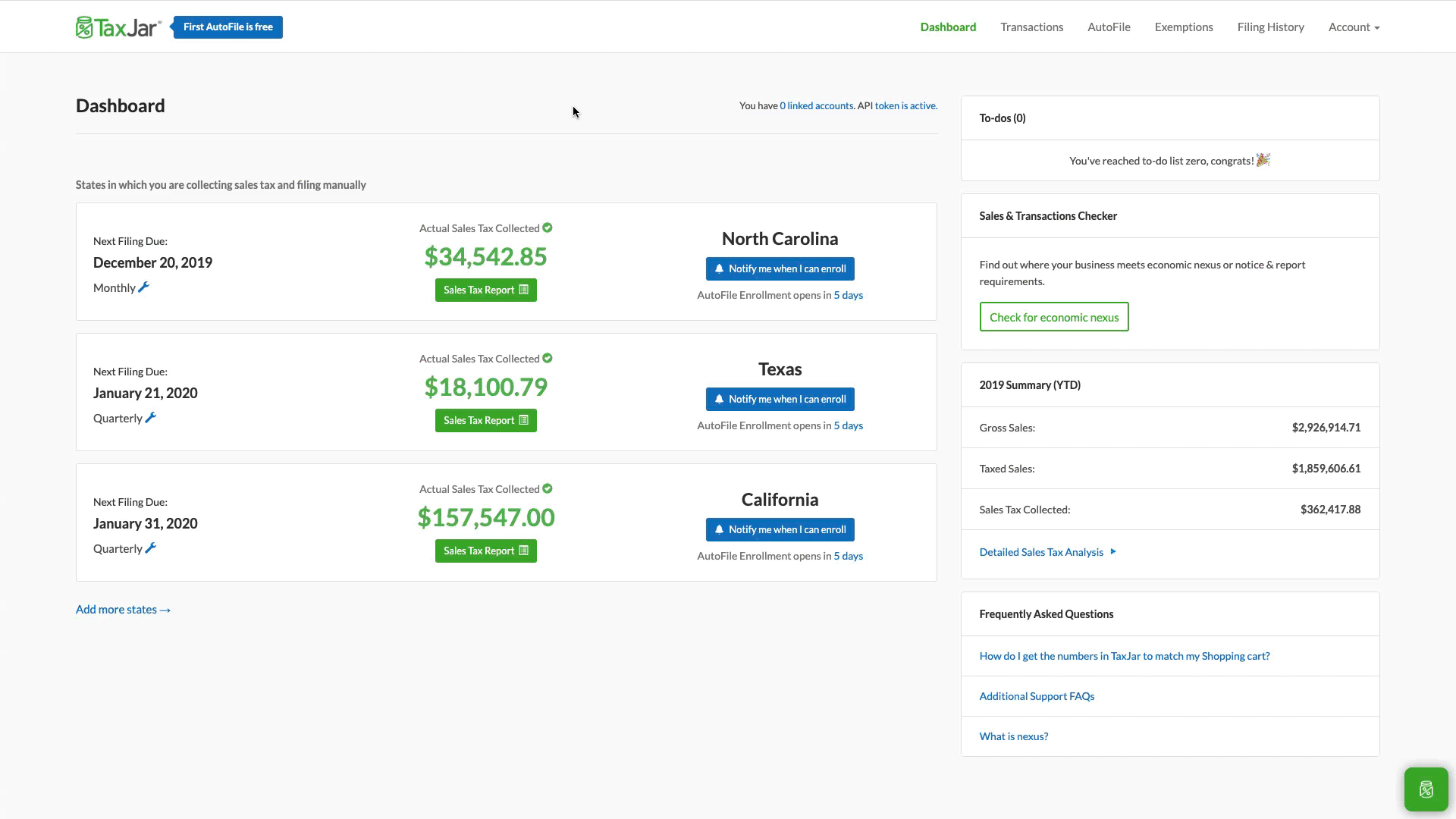
Task: Open the 0 linked accounts link
Action: pos(816,106)
